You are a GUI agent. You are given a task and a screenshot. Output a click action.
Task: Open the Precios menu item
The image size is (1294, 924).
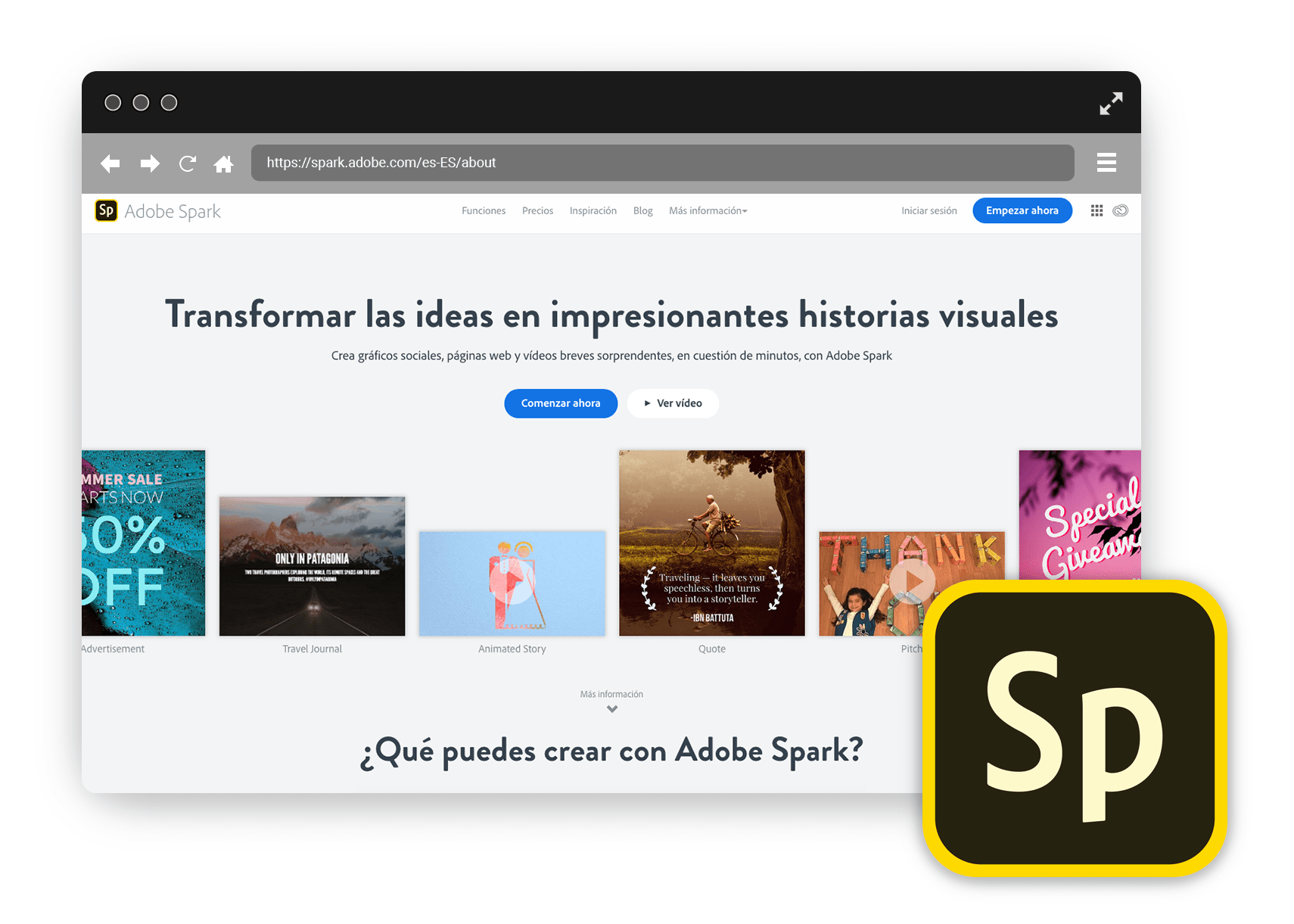point(537,211)
